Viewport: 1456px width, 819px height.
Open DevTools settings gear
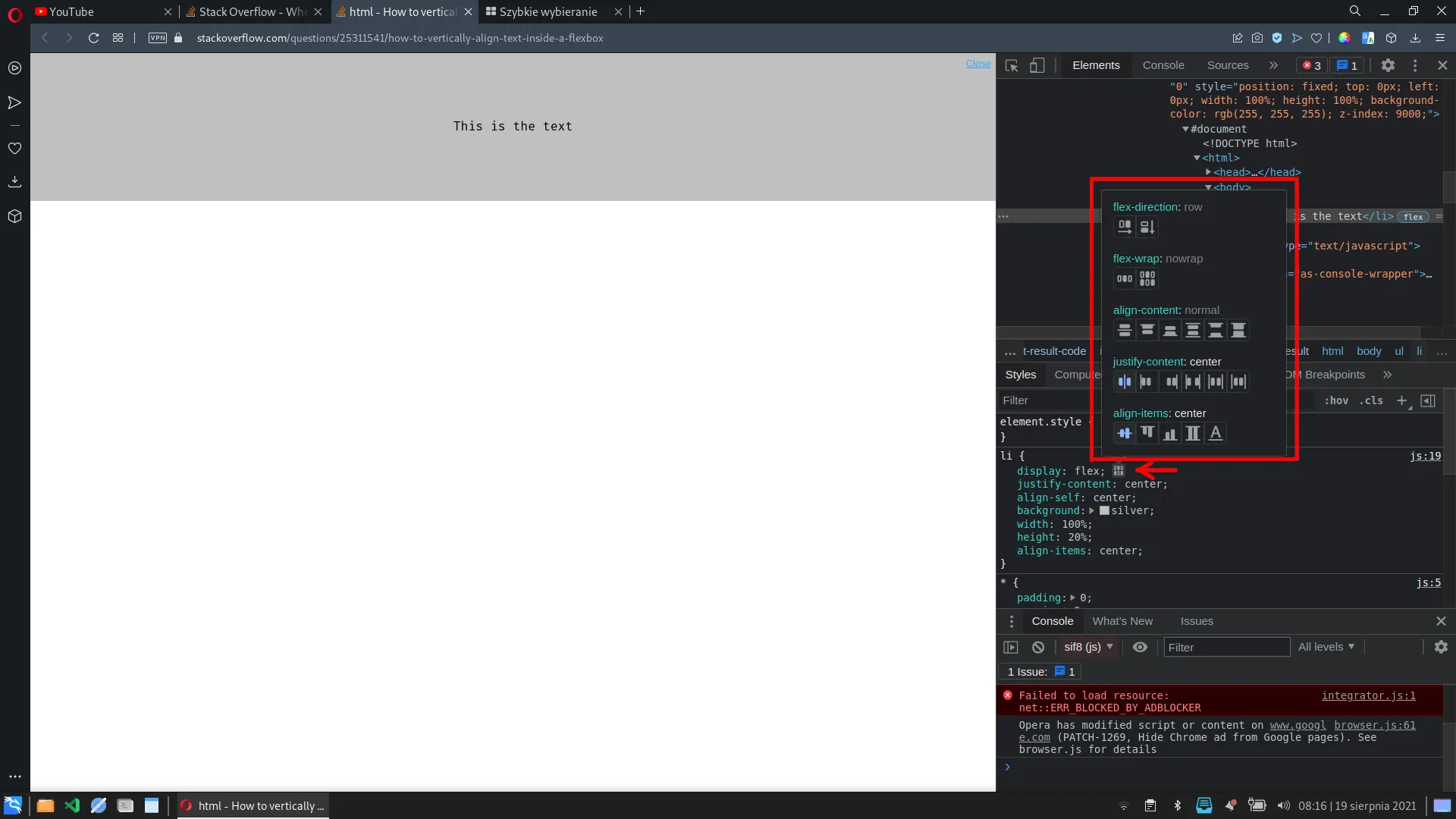1388,65
